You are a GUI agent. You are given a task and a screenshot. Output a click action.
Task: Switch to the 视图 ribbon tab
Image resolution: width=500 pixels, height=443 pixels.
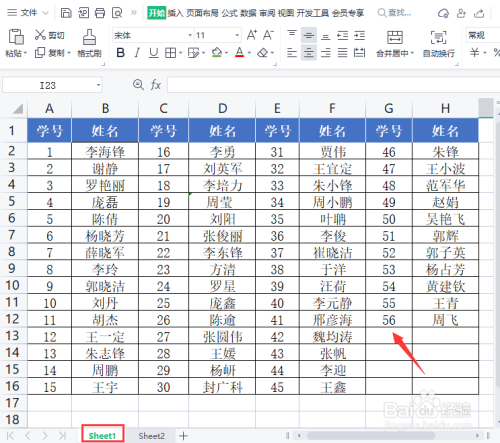click(x=286, y=13)
